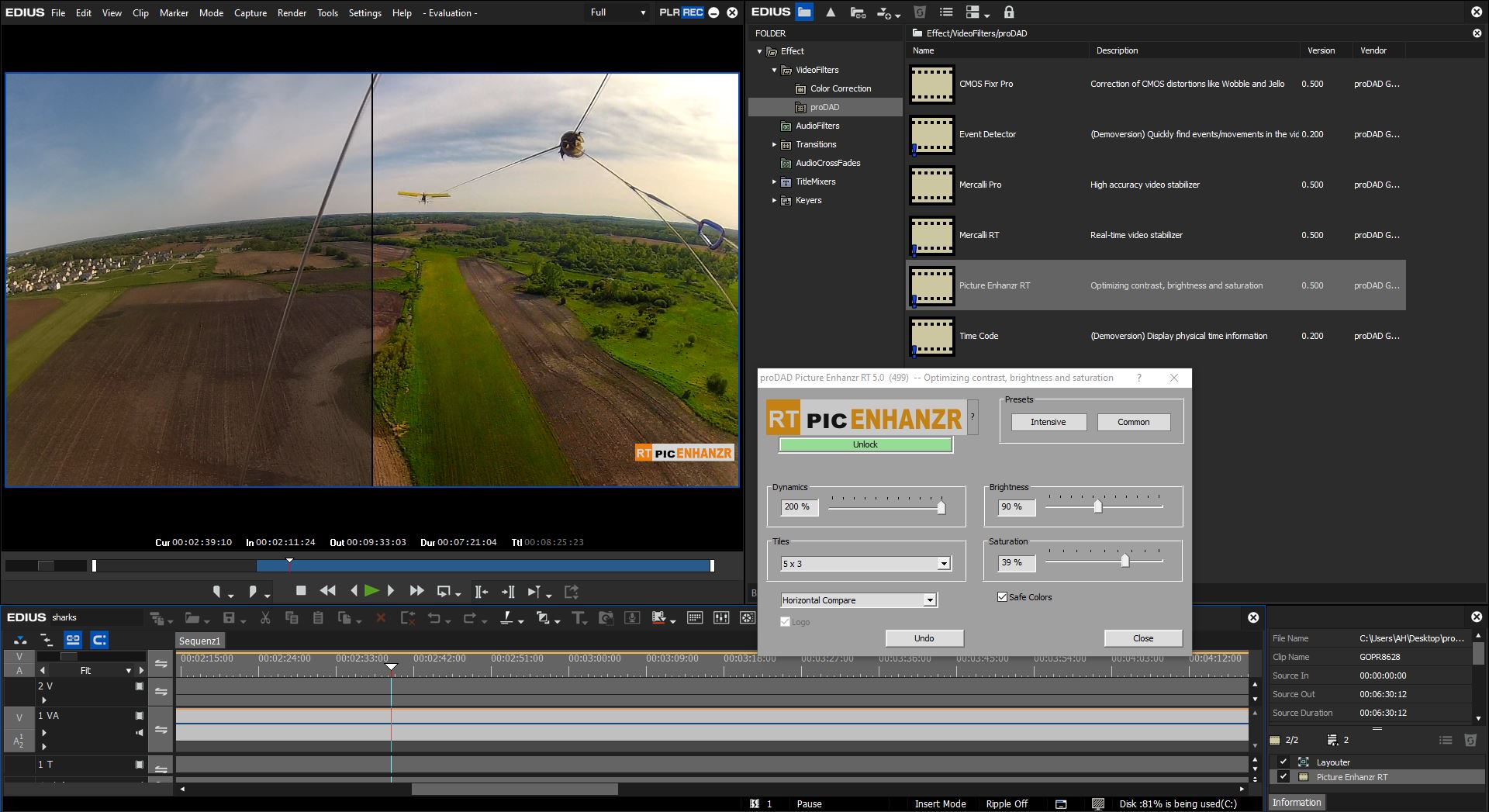
Task: Open the audio mixer icon in timeline toolbar
Action: point(721,618)
